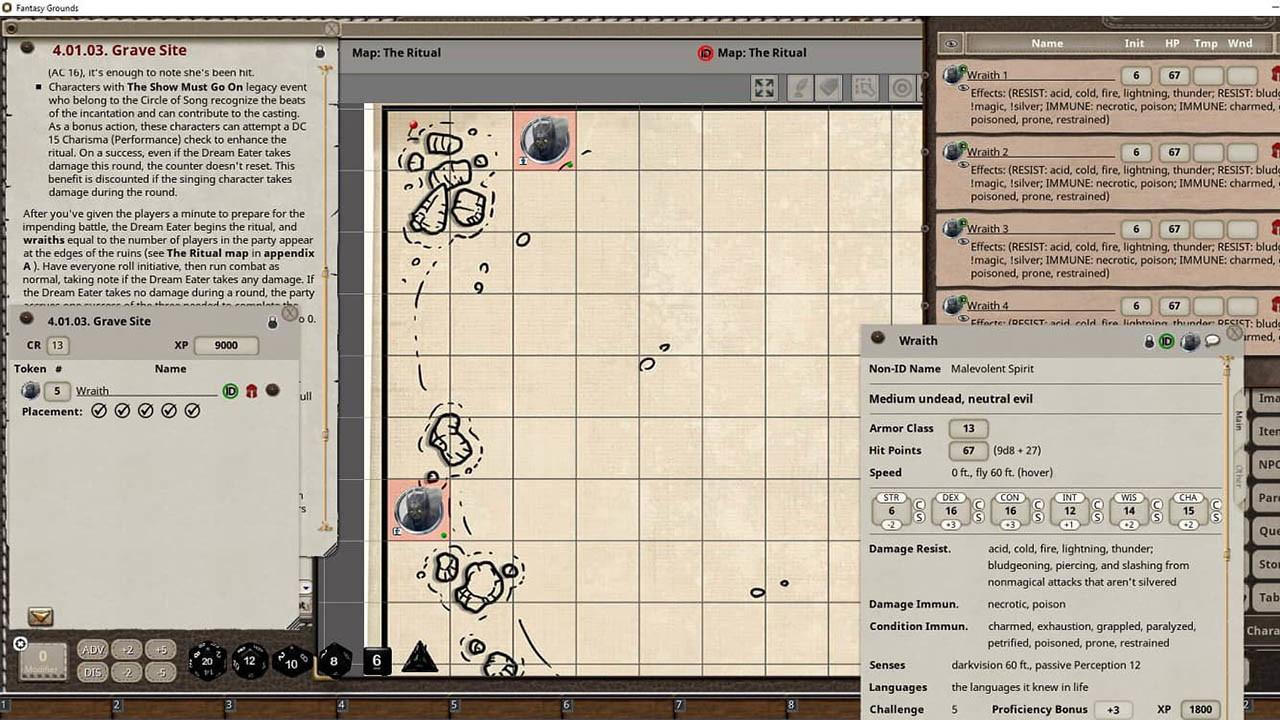Toggle global visibility eye in combat tracker header

[951, 44]
